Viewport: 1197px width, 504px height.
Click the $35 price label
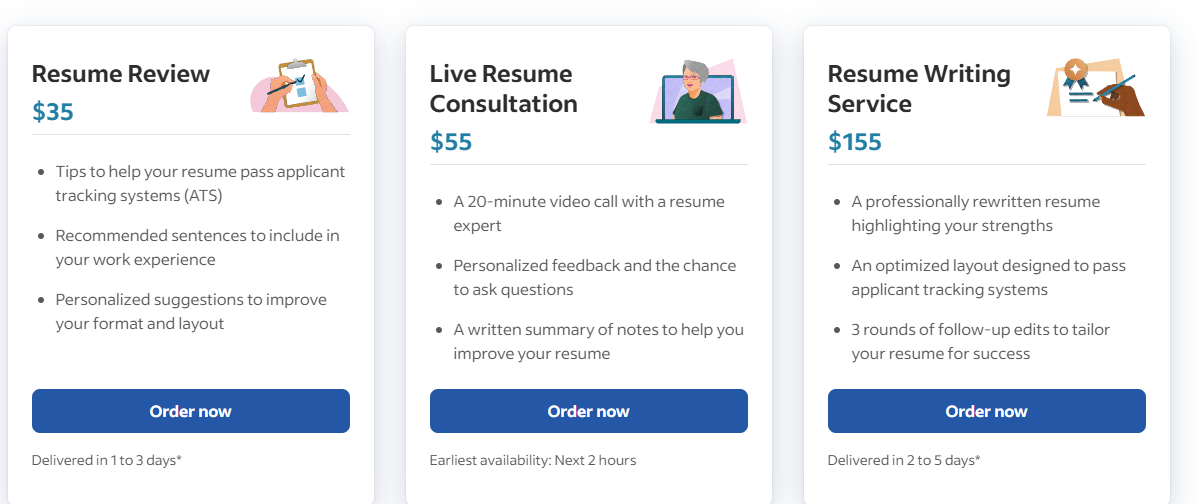point(53,112)
